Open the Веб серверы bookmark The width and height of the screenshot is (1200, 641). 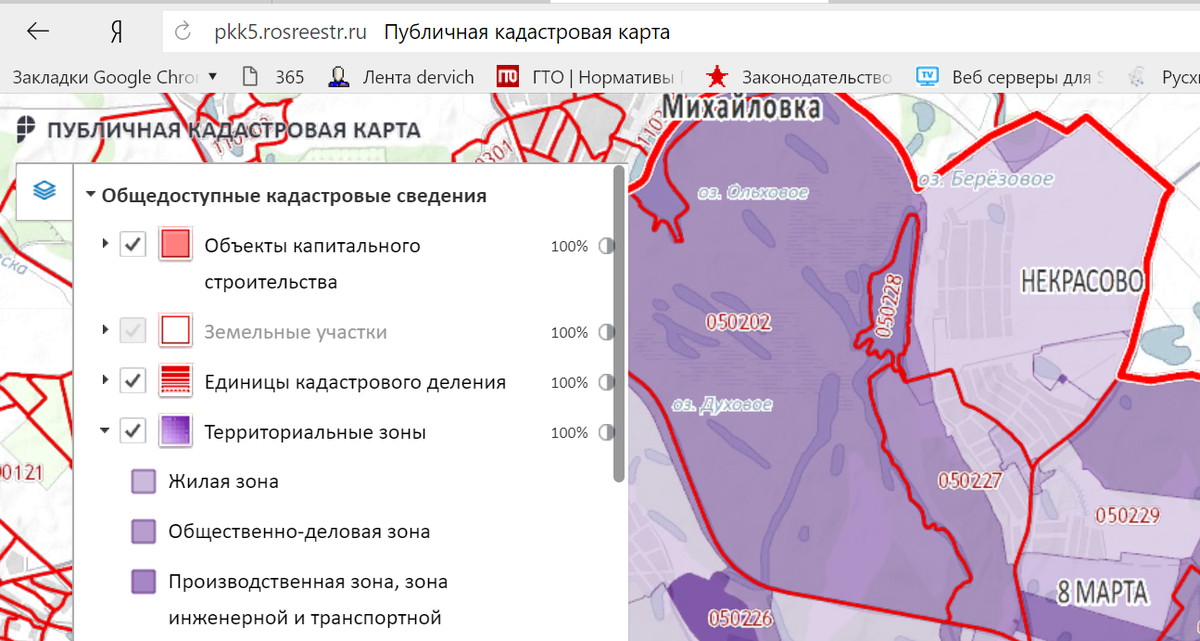click(x=1009, y=77)
